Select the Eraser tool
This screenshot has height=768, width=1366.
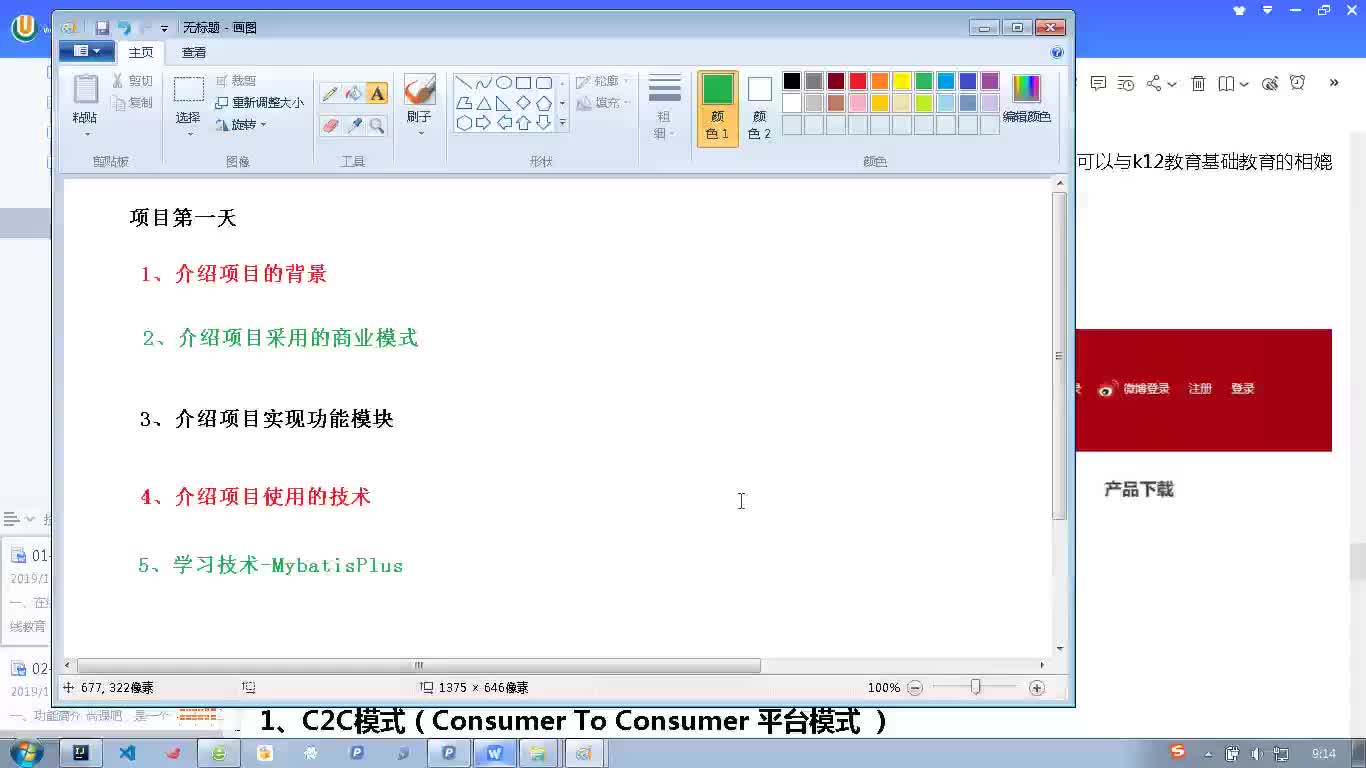(x=330, y=125)
